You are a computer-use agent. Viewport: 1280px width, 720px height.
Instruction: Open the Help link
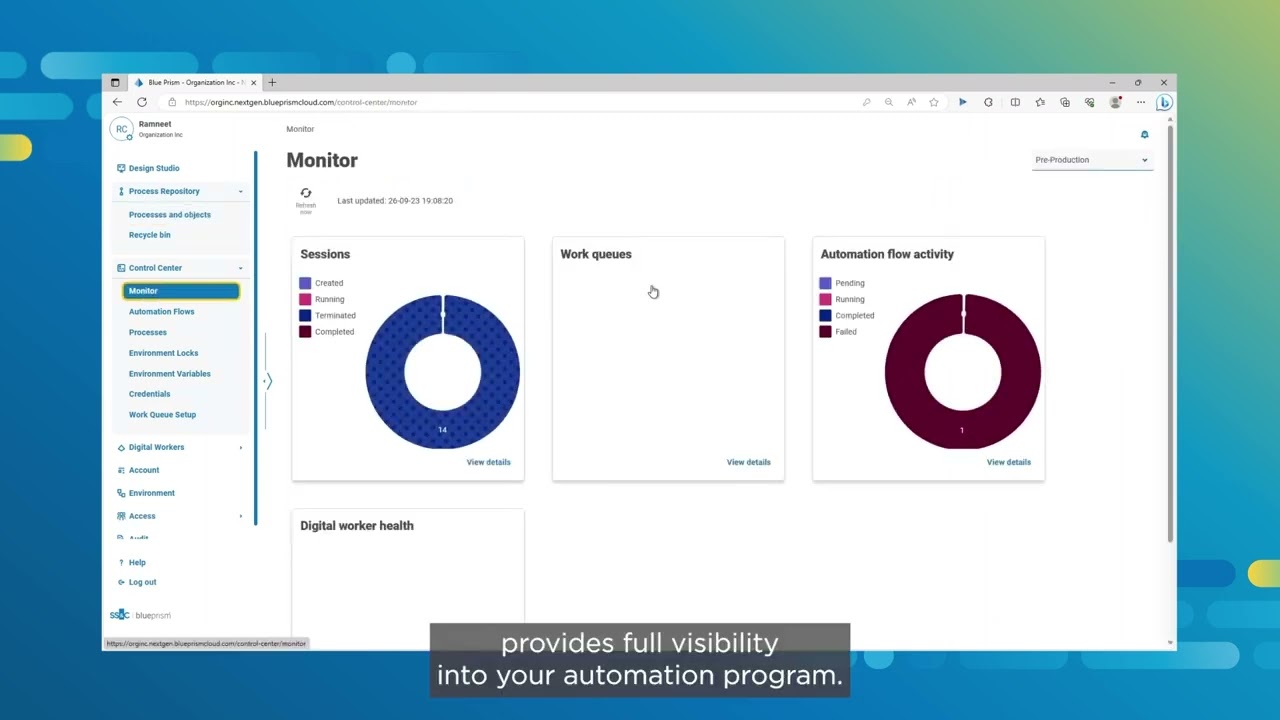(x=137, y=563)
